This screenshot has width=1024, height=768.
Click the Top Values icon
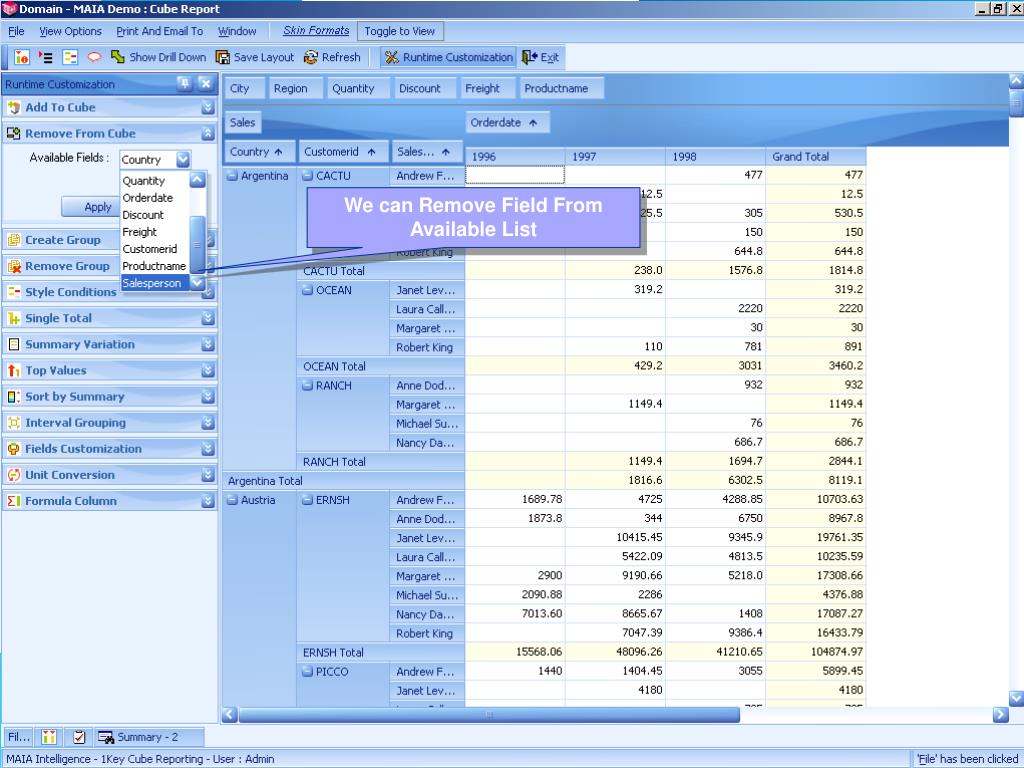14,371
